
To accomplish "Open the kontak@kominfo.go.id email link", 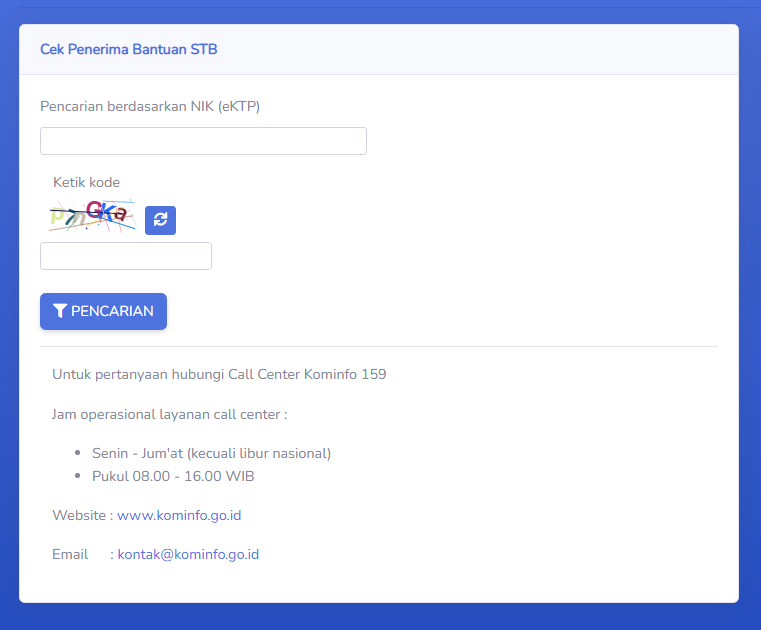I will tap(188, 554).
